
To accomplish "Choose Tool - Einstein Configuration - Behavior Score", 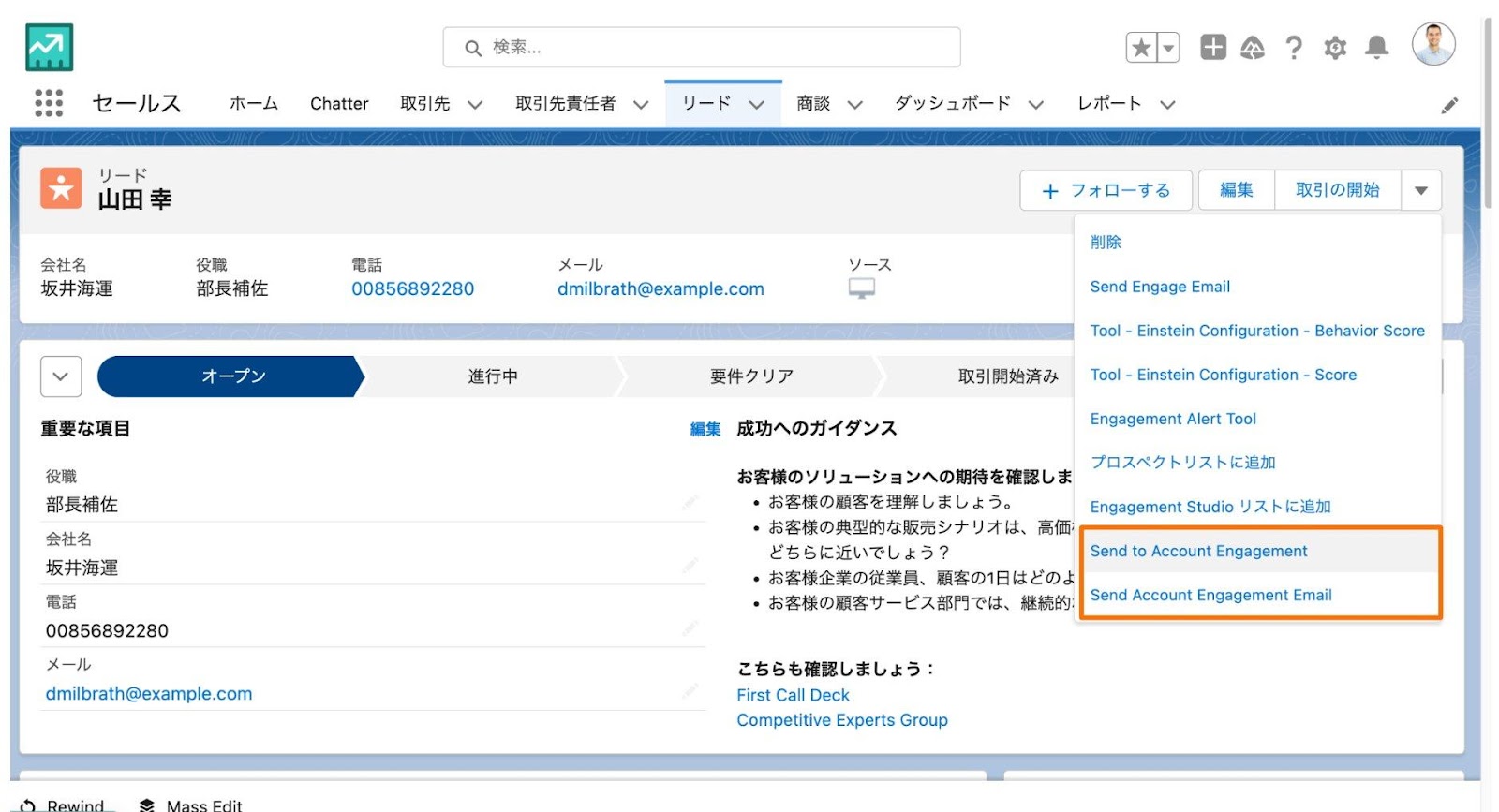I will 1257,331.
